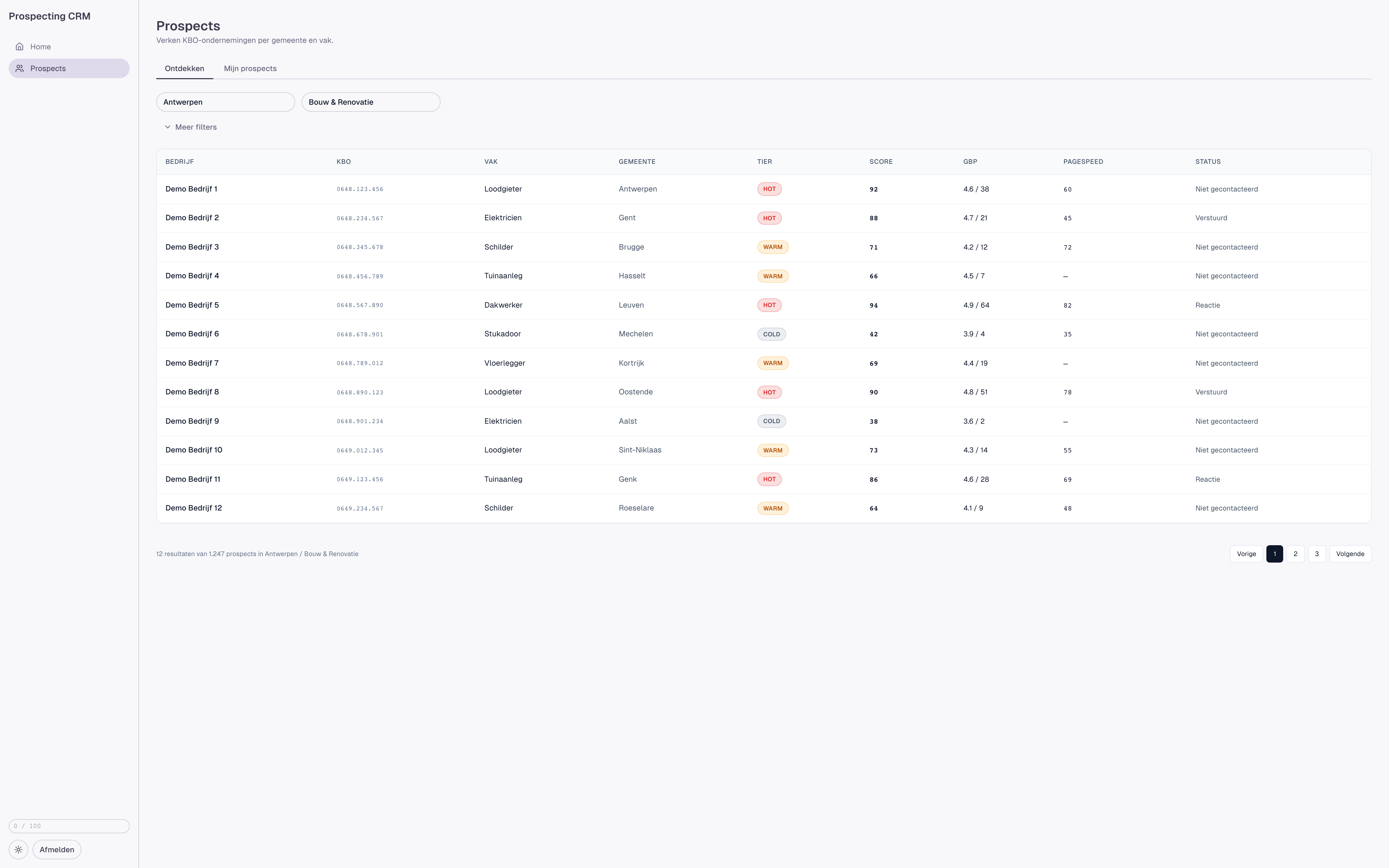Open Demo Bedrijf 8 row
Viewport: 1389px width, 868px height.
763,392
